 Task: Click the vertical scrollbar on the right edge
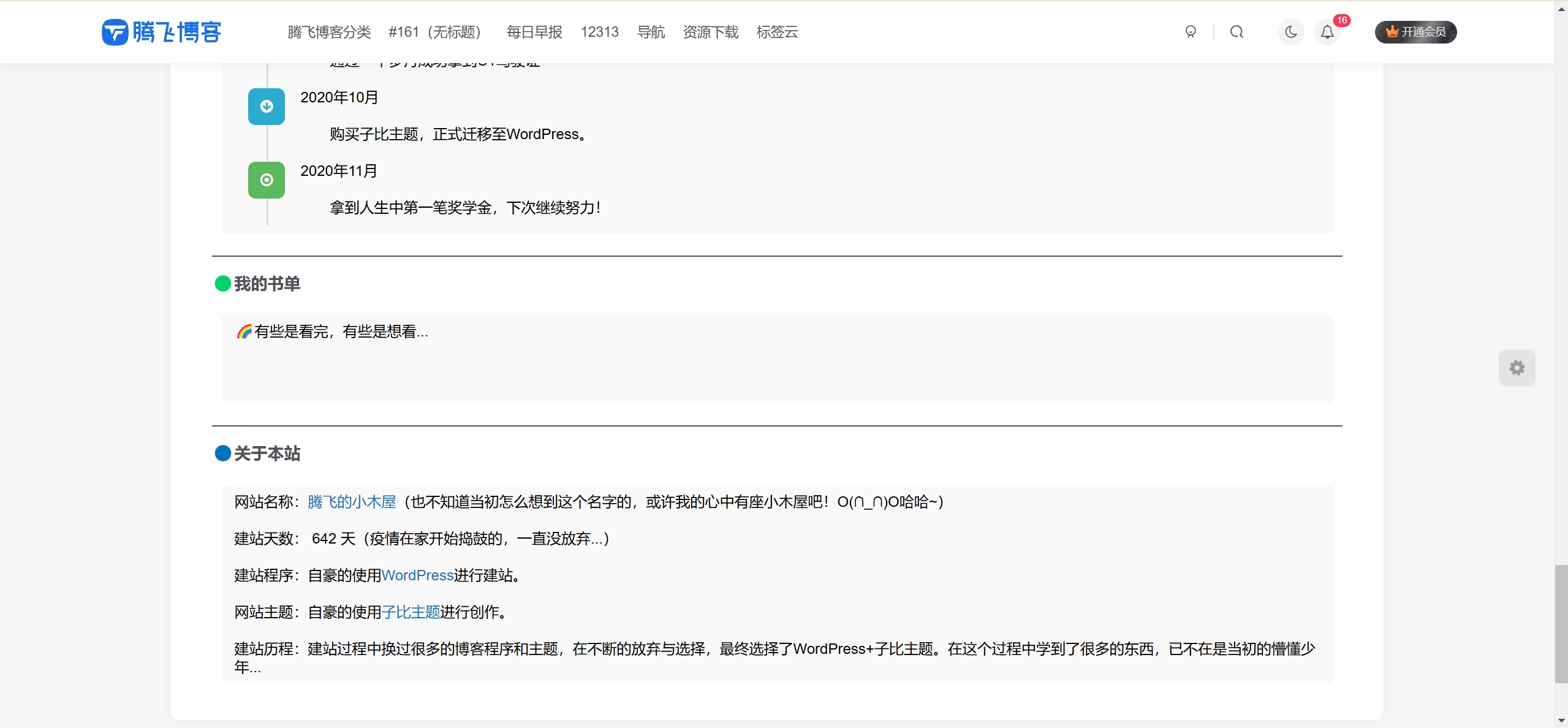(x=1561, y=625)
